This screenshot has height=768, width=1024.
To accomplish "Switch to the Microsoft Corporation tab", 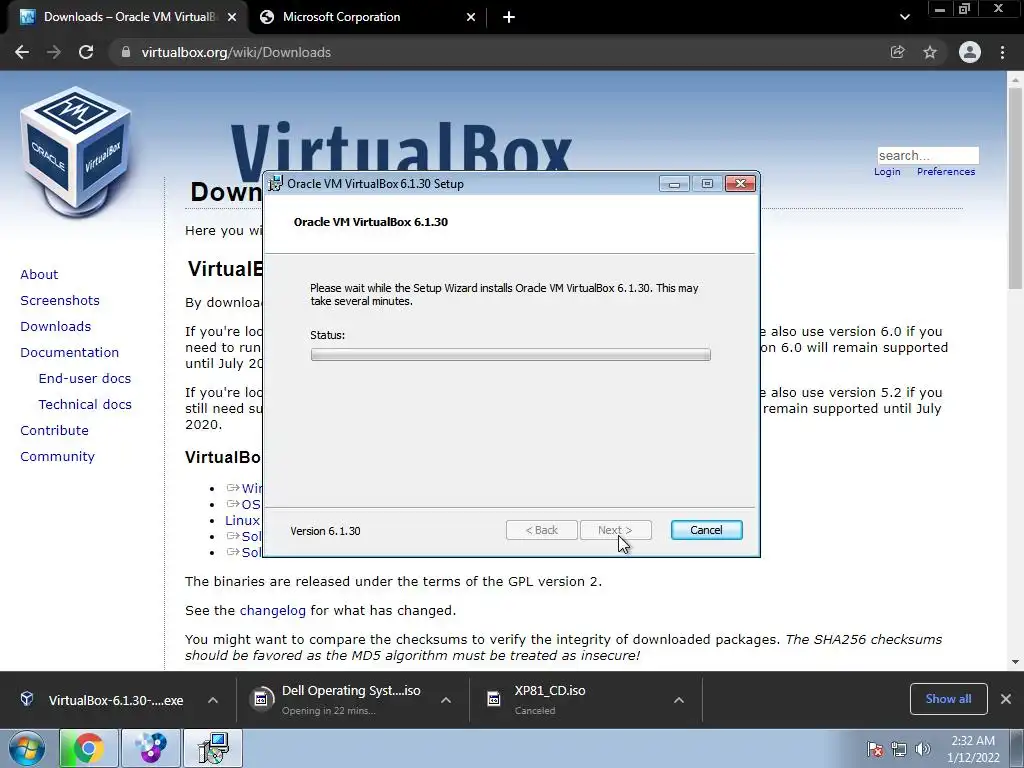I will click(x=368, y=17).
